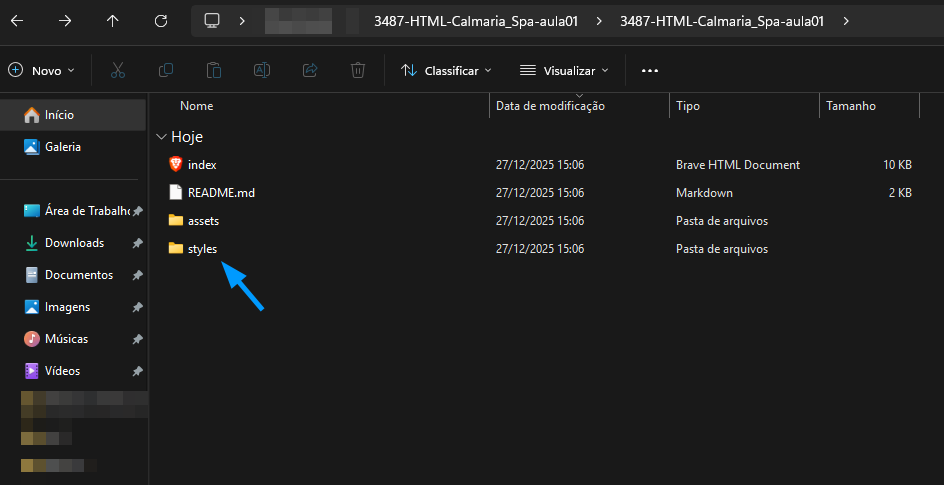Click the This PC monitor icon
Image resolution: width=944 pixels, height=485 pixels.
click(211, 21)
